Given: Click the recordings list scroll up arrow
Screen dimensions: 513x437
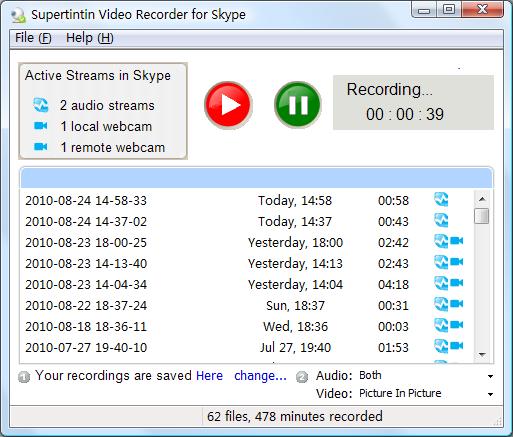Looking at the screenshot, I should [x=482, y=199].
